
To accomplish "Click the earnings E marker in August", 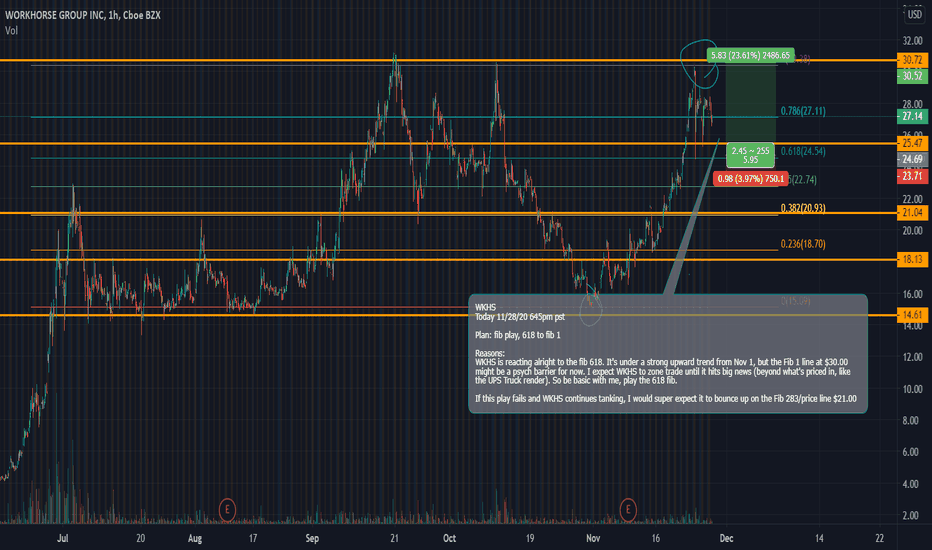I will pyautogui.click(x=227, y=510).
